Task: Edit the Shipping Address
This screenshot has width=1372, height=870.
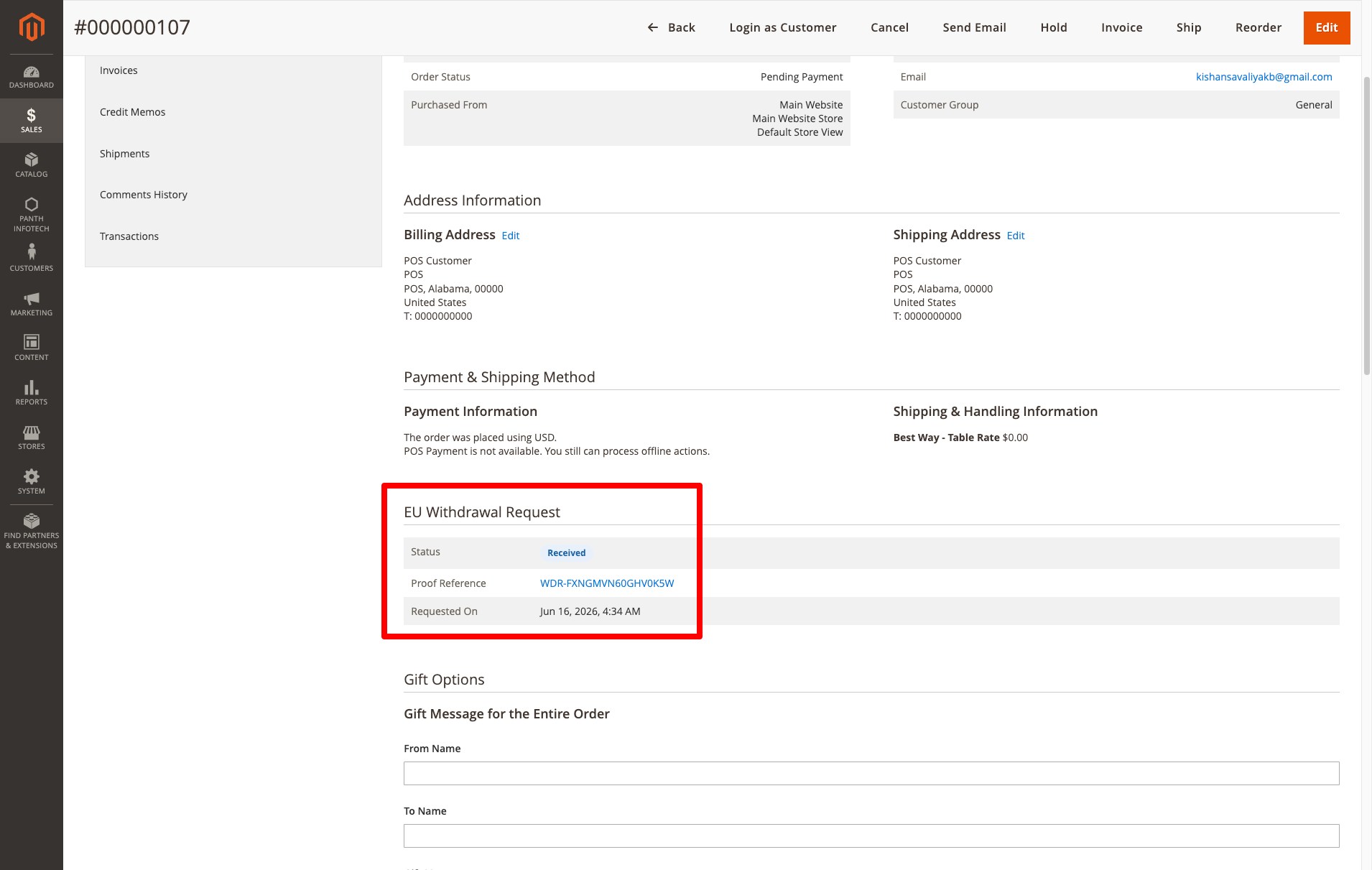Action: (x=1016, y=236)
